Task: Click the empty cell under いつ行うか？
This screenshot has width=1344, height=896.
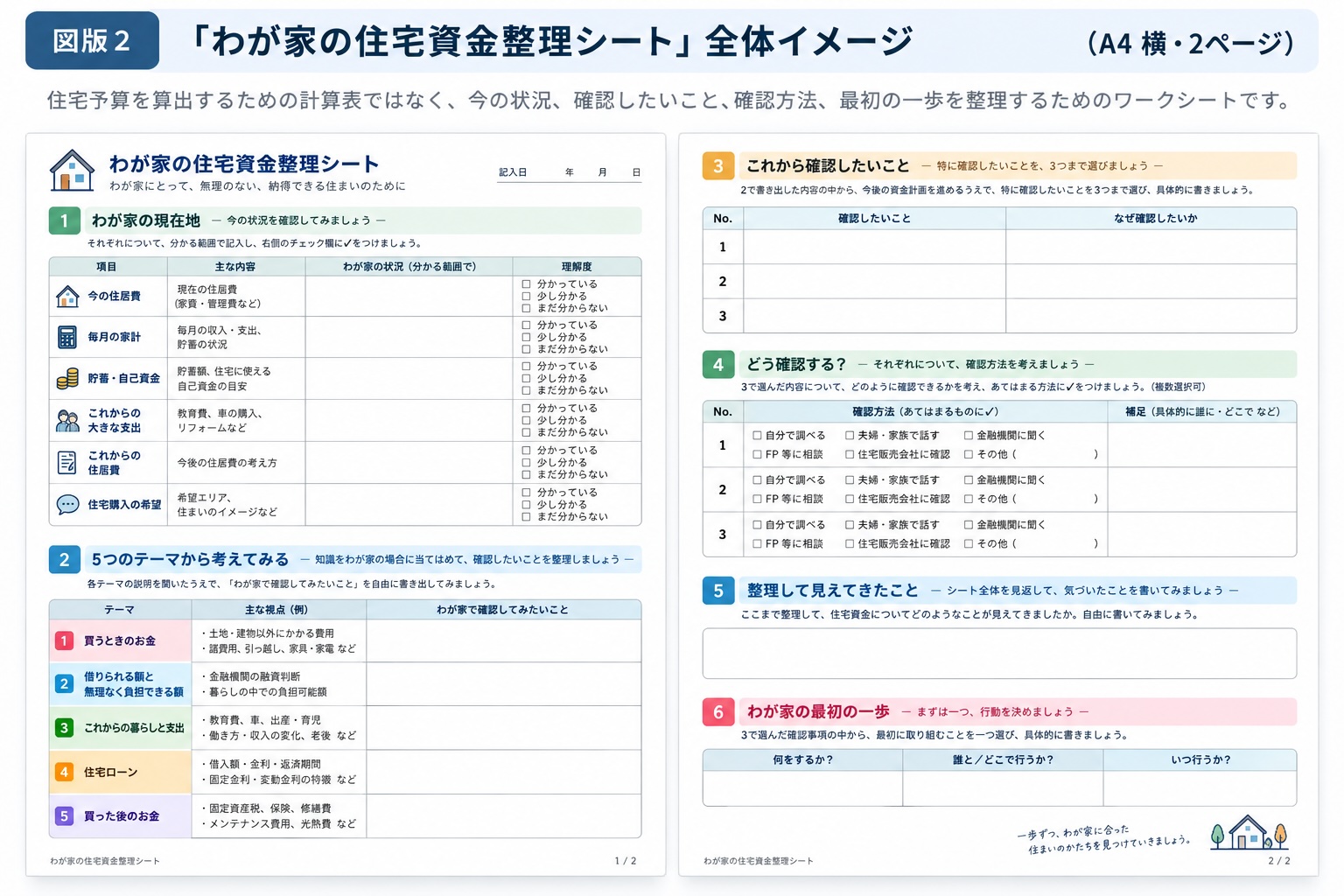Action: [x=1200, y=787]
